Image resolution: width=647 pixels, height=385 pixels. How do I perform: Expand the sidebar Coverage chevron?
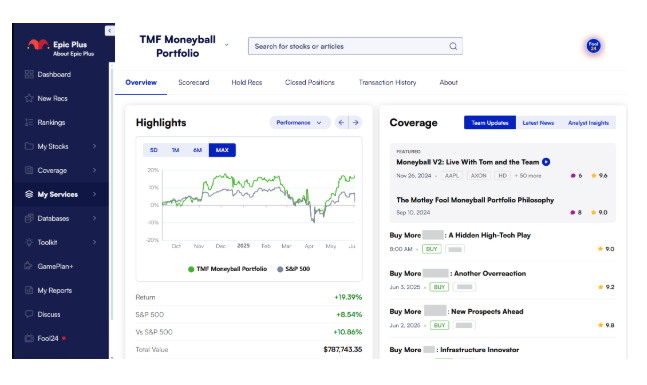click(x=94, y=170)
